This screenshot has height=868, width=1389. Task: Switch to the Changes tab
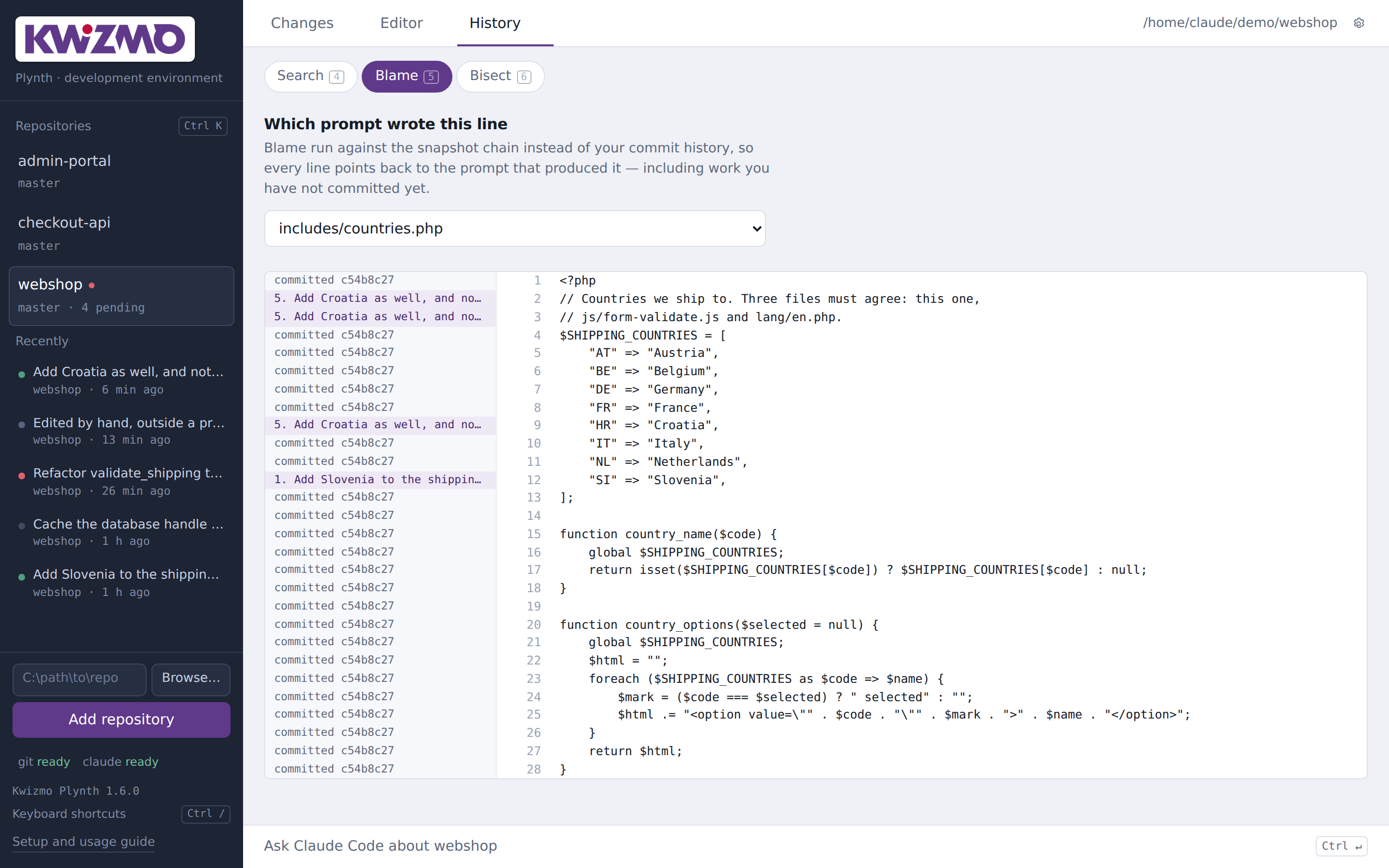pyautogui.click(x=302, y=23)
